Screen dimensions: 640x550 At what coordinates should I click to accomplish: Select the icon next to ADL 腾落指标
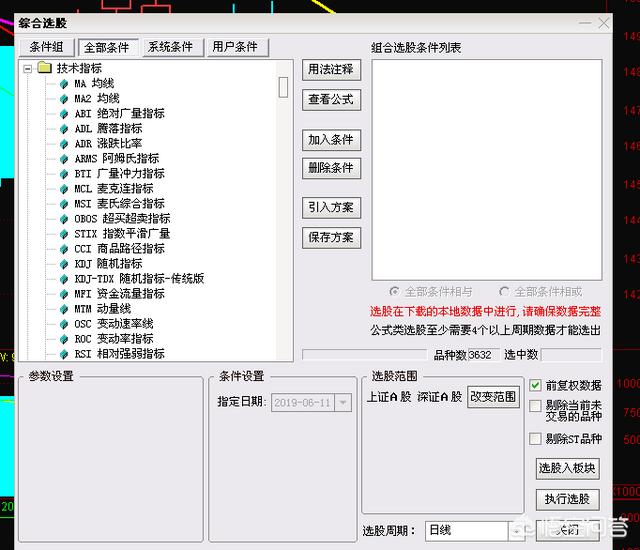(x=64, y=129)
